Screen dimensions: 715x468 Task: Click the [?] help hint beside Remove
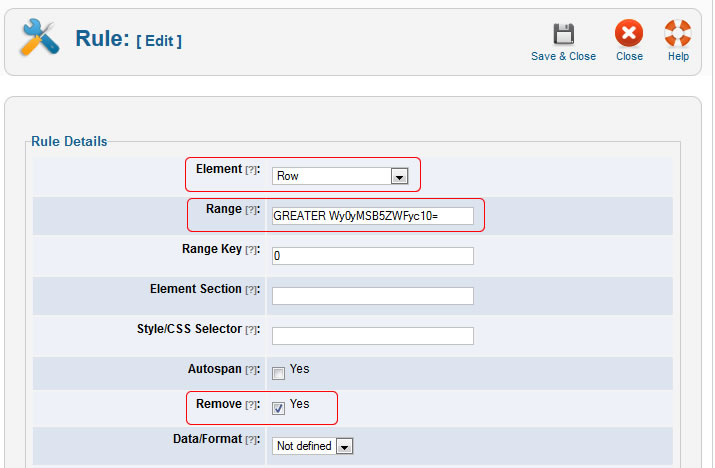(252, 406)
